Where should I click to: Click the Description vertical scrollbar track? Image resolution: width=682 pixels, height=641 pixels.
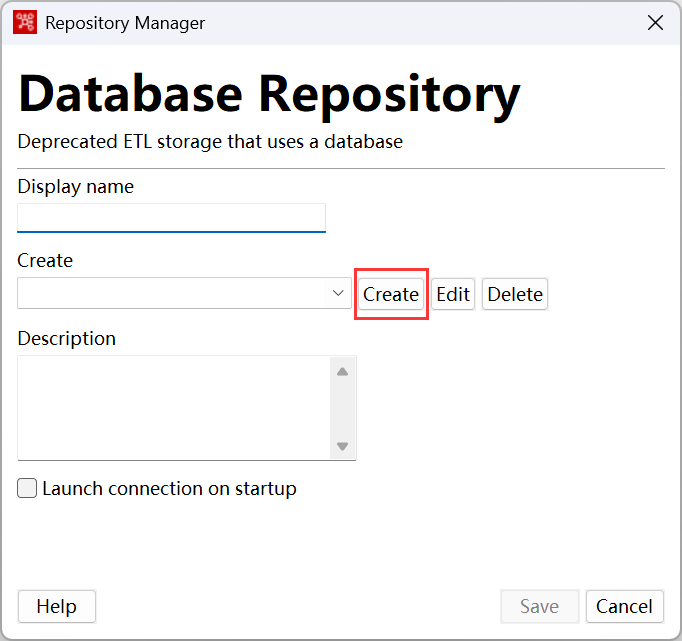click(x=343, y=409)
